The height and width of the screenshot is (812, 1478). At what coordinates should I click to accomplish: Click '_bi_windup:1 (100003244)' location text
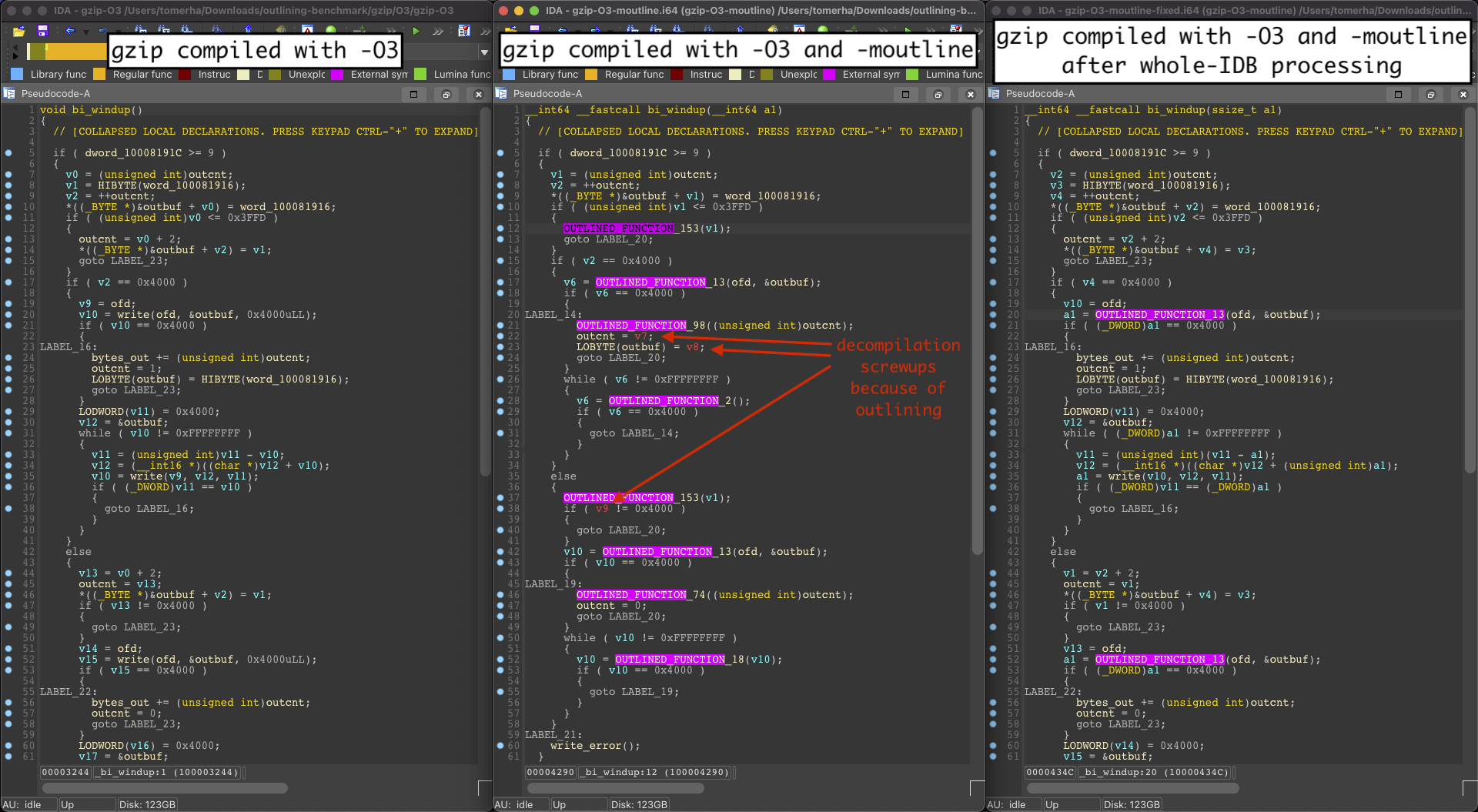click(167, 772)
